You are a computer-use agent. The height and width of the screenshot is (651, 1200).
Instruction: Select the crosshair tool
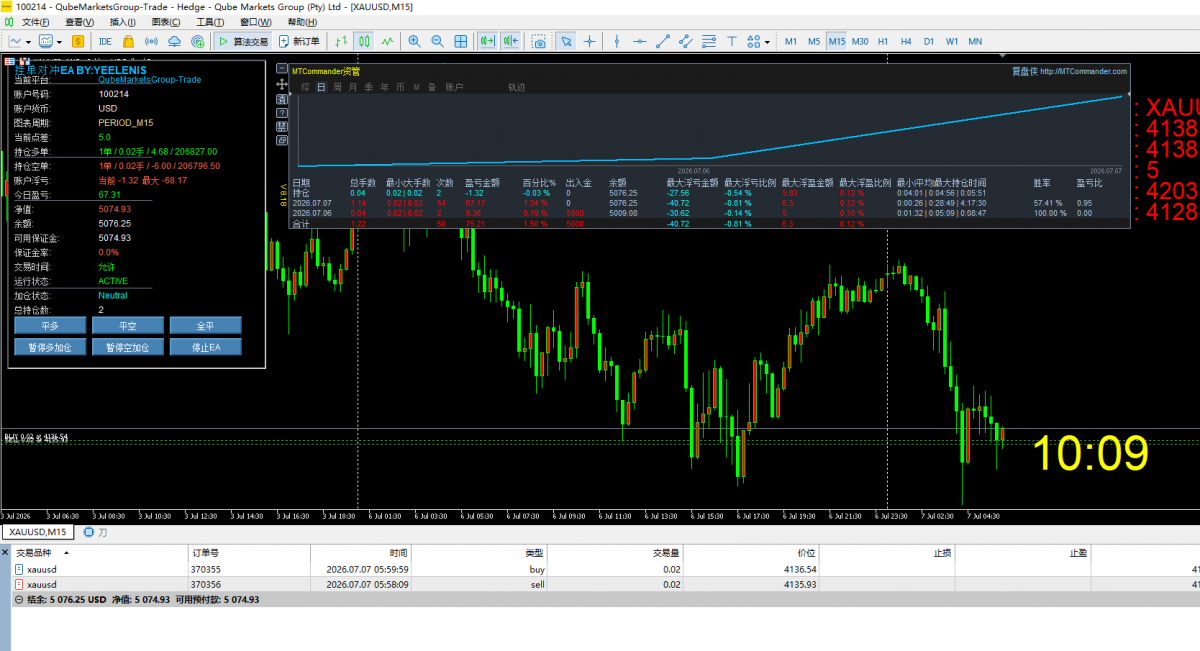589,41
